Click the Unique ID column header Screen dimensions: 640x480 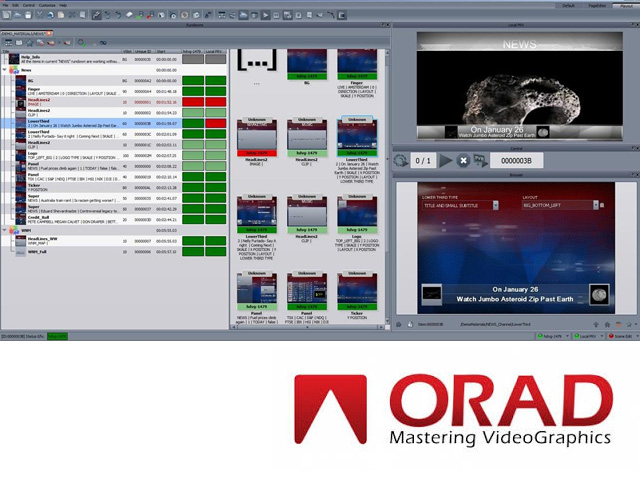coord(142,51)
